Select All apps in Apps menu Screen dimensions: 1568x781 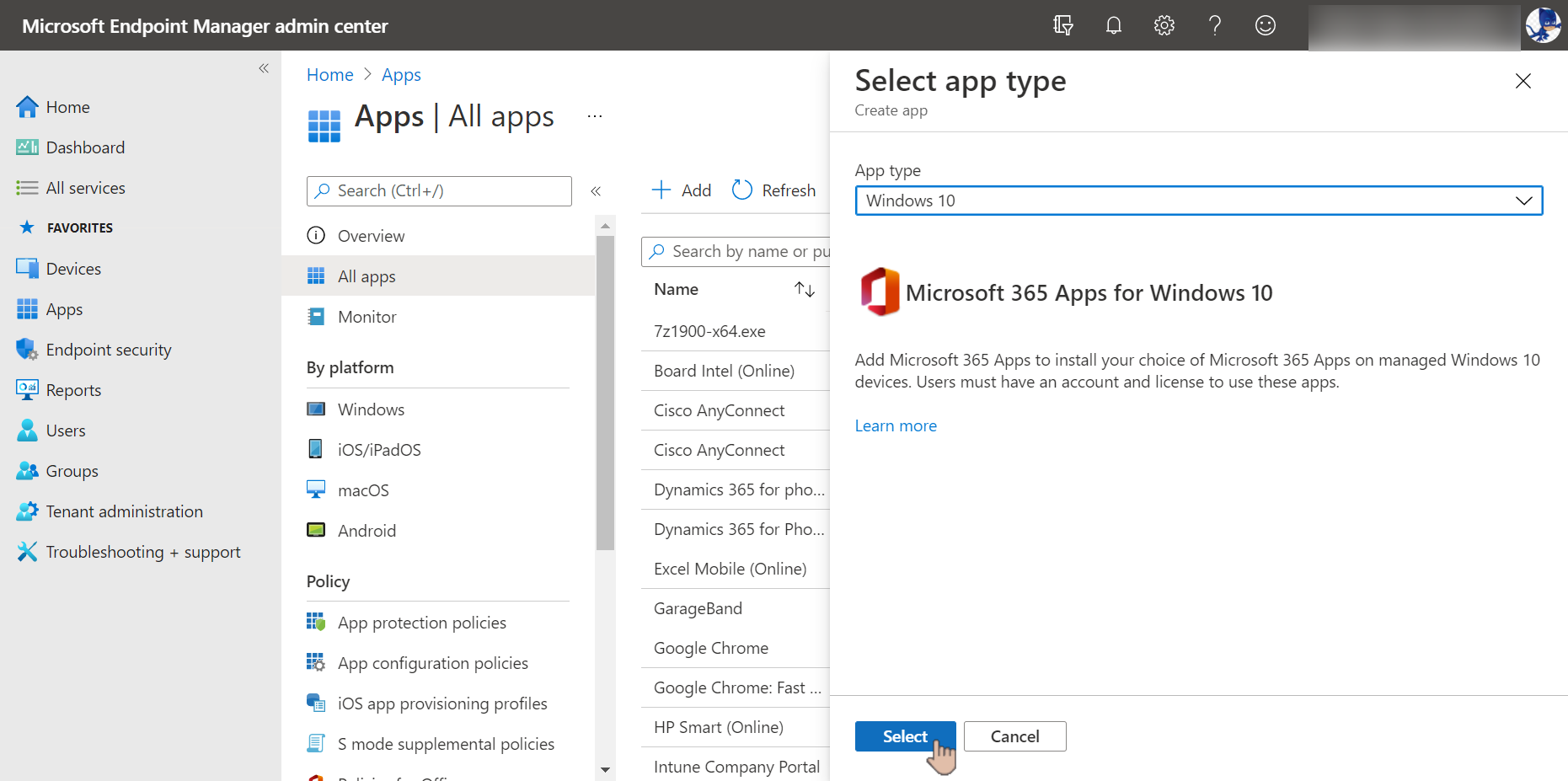click(438, 276)
